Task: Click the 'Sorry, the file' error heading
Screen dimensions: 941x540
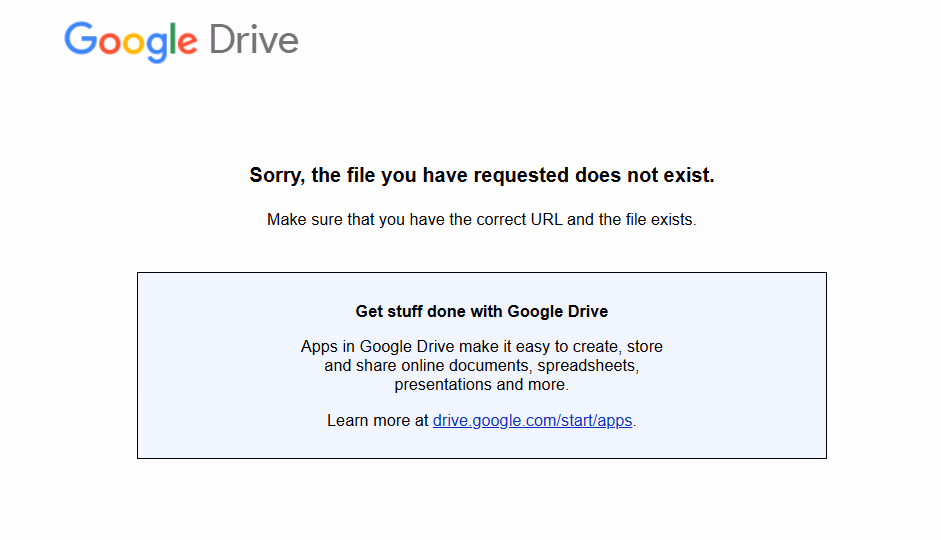Action: (x=482, y=175)
